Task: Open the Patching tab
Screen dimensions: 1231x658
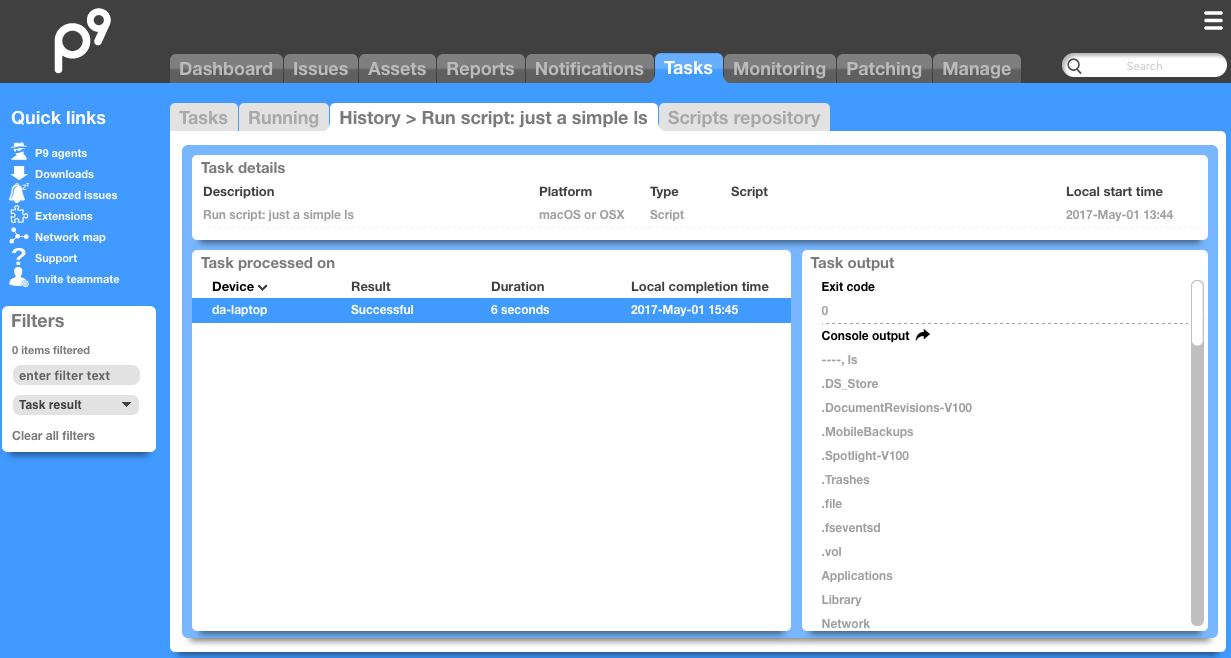Action: [884, 68]
